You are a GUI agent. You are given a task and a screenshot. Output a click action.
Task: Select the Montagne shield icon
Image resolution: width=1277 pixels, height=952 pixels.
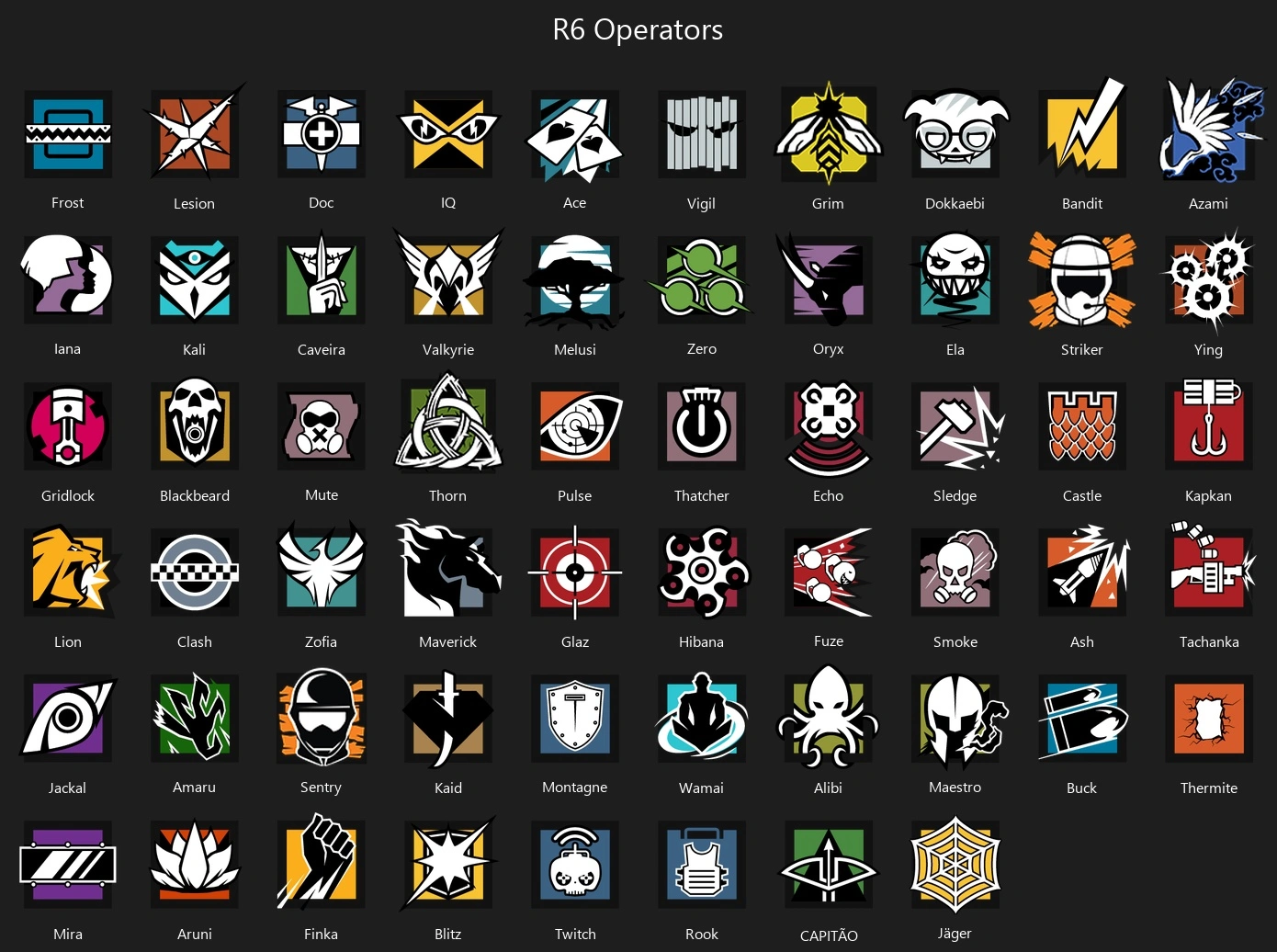tap(575, 718)
